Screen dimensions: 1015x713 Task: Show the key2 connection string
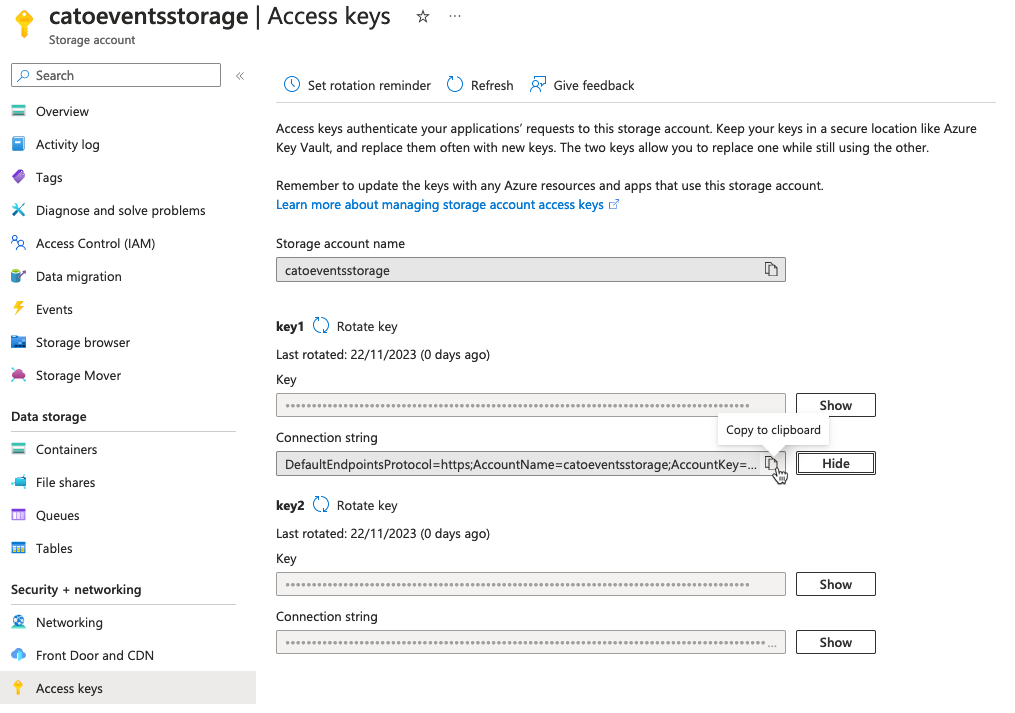(835, 642)
